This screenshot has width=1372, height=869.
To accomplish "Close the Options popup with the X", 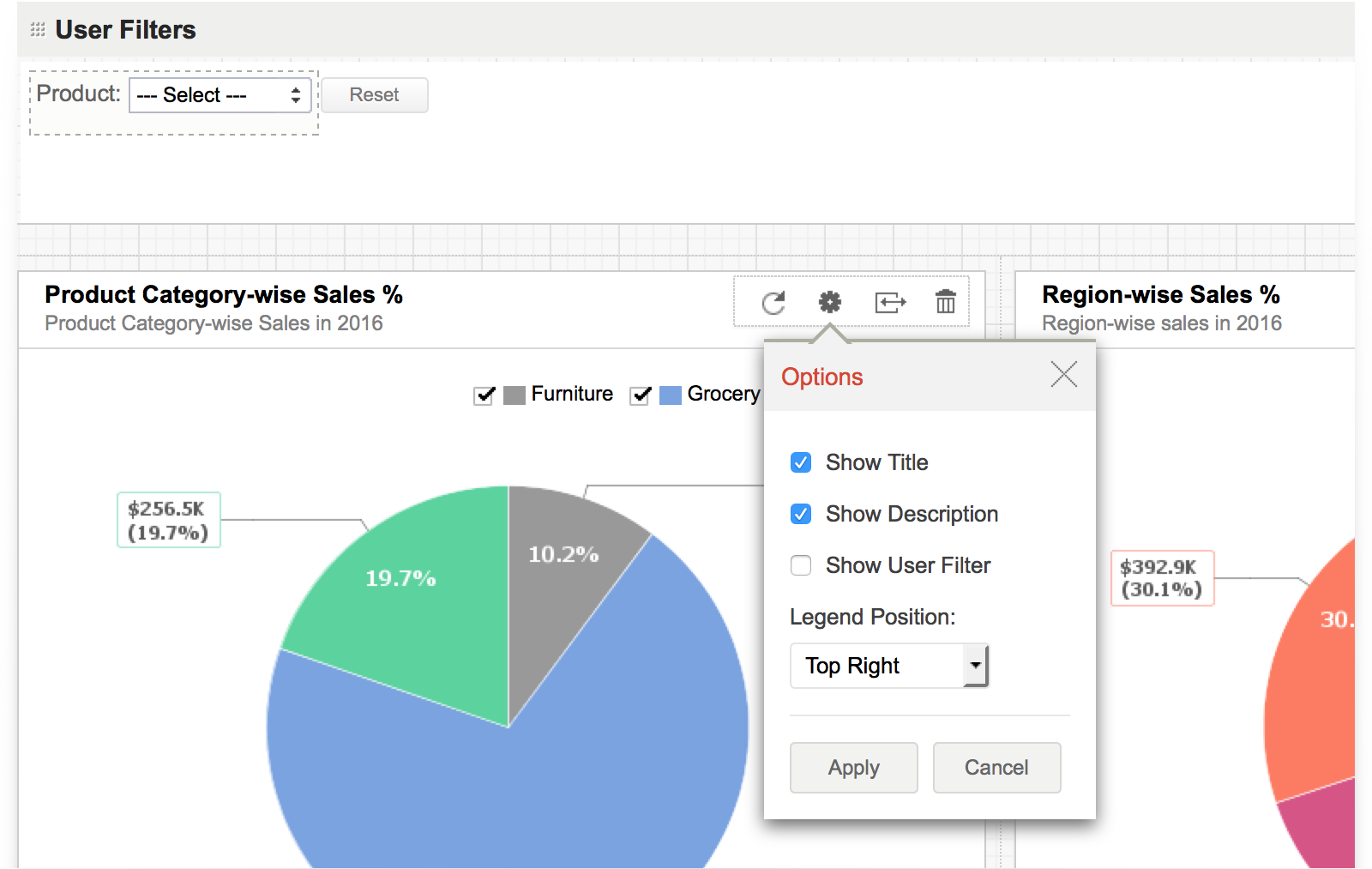I will coord(1063,375).
